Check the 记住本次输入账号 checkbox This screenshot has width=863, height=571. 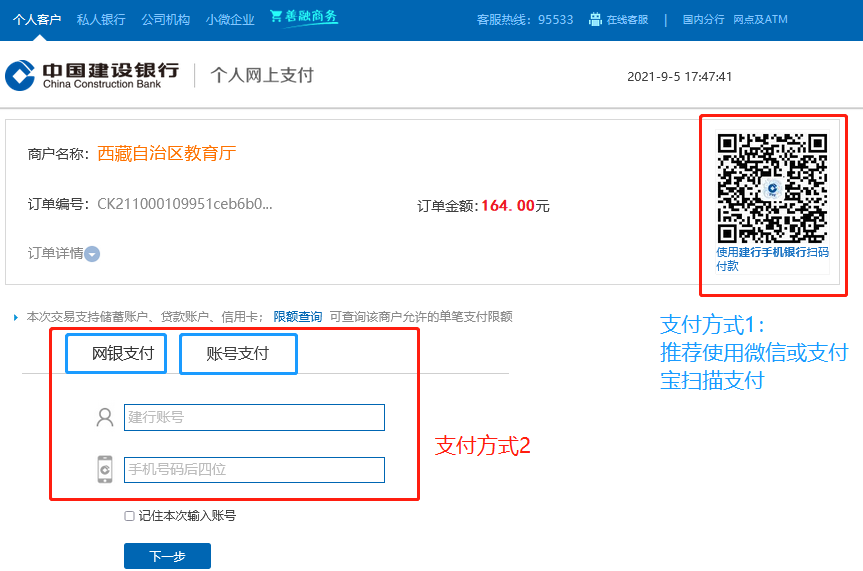click(x=129, y=516)
